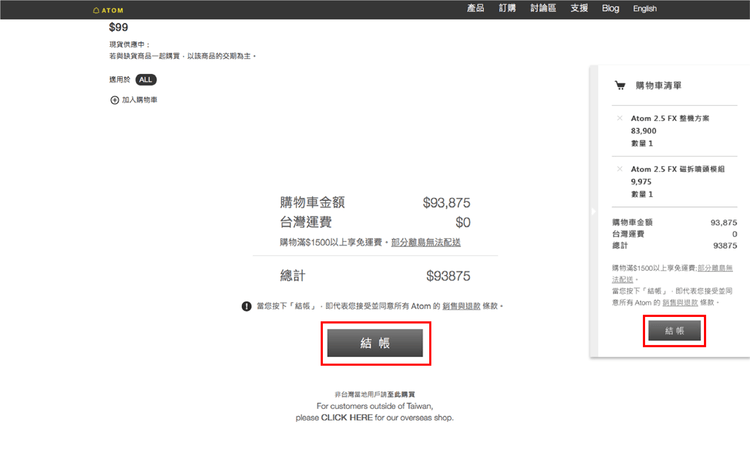Click sidebar 總計 93875 value

point(725,245)
